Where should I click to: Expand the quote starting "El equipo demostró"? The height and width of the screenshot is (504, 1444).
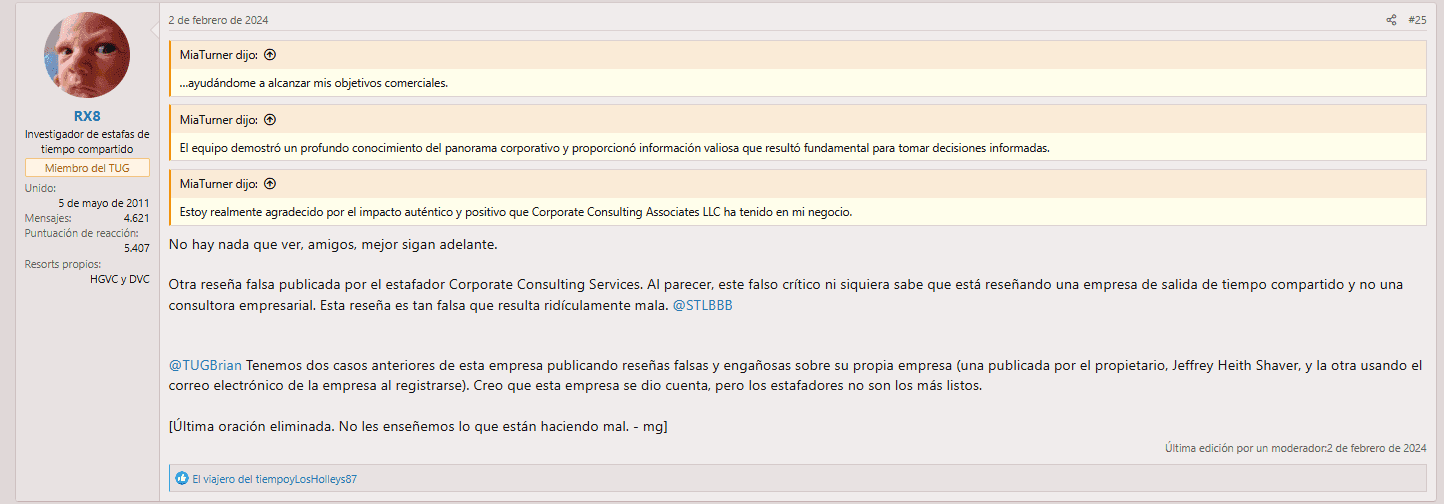pyautogui.click(x=614, y=148)
